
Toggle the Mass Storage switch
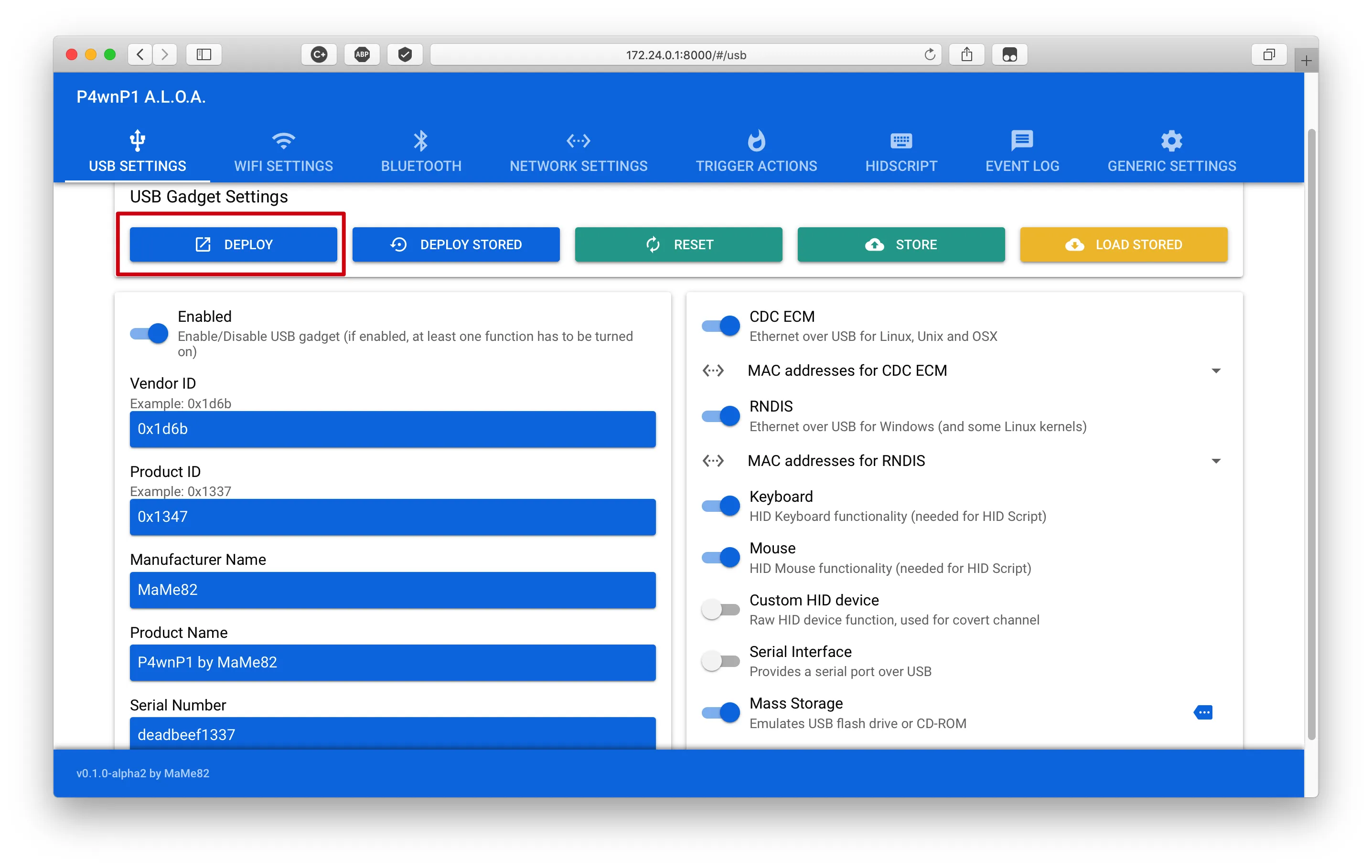tap(721, 712)
